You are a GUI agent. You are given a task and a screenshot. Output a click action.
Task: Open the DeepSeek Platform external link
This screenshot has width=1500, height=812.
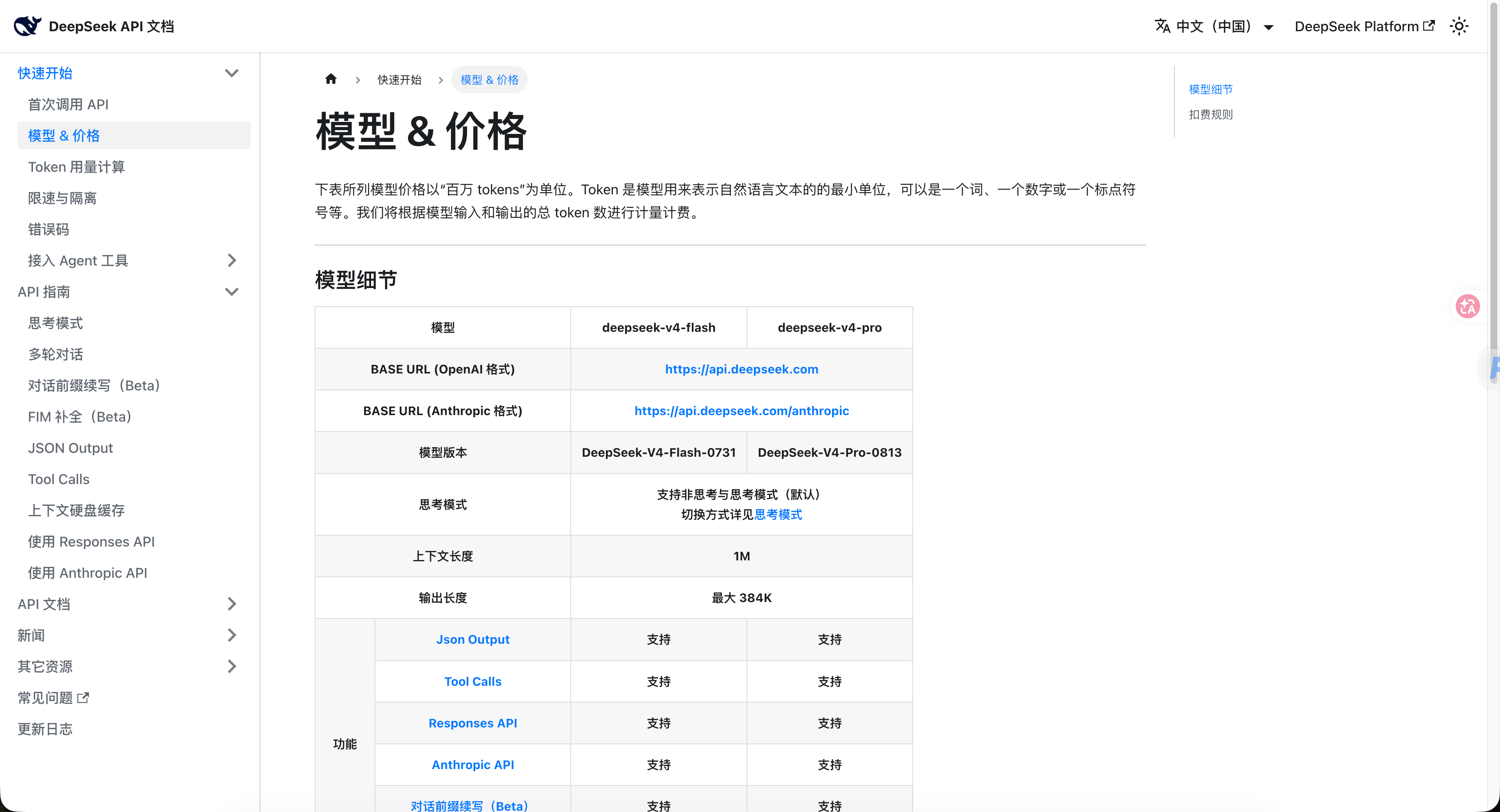[1364, 26]
